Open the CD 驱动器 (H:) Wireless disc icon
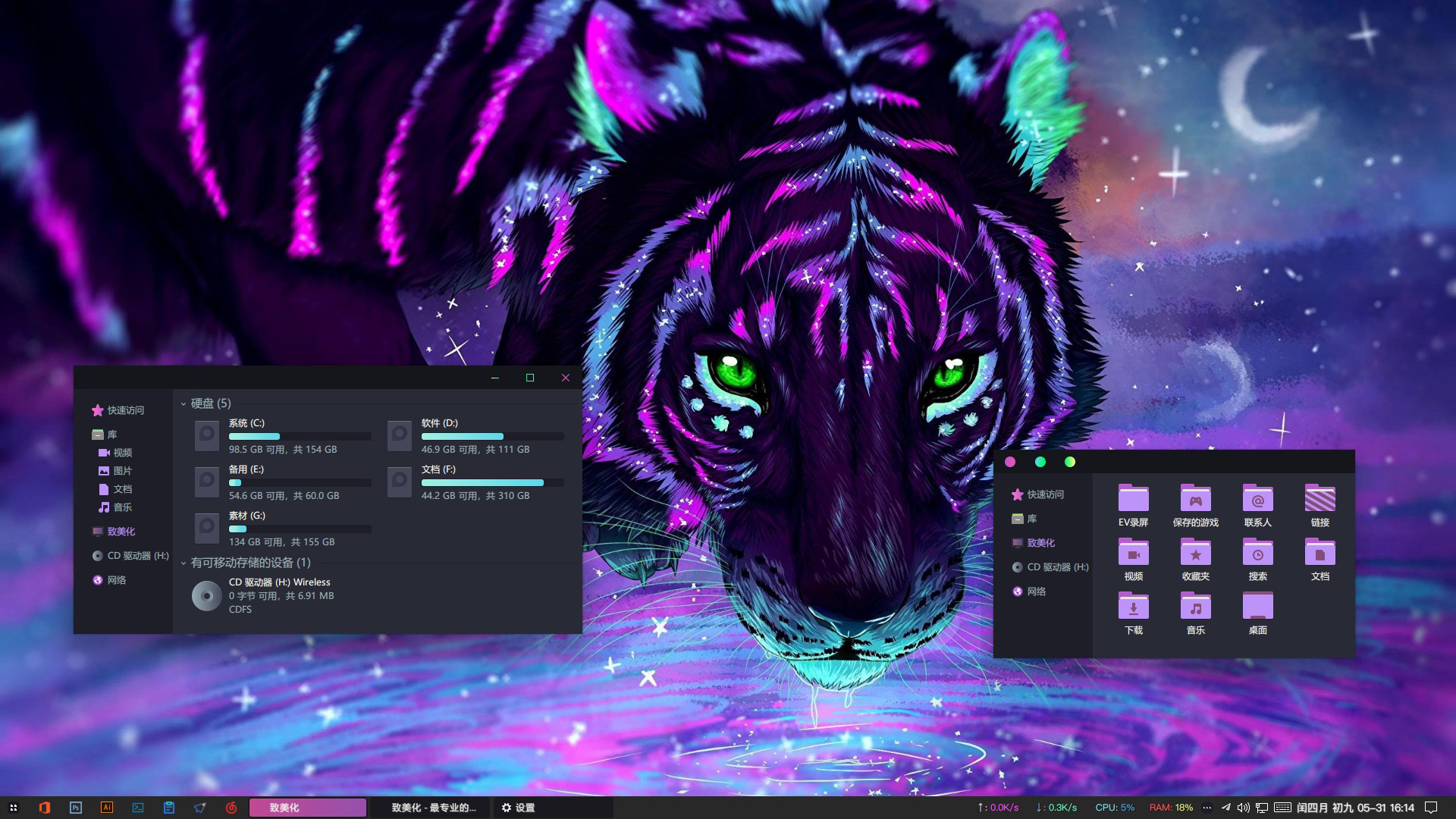 (206, 596)
